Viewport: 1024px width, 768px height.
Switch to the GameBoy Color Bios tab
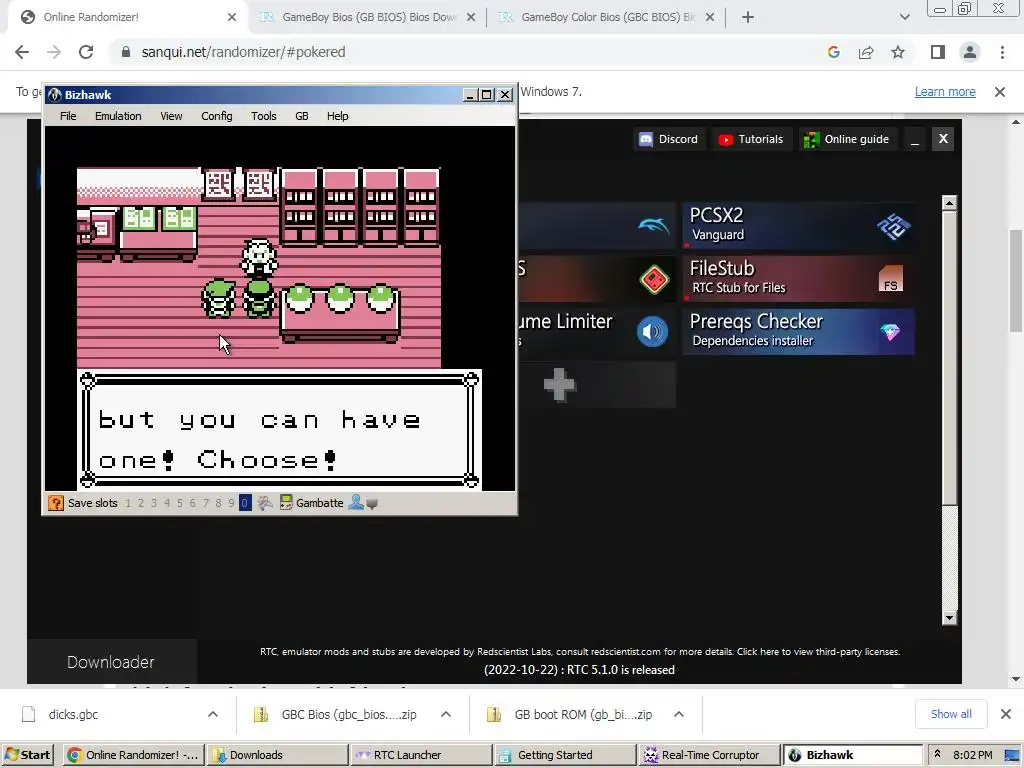pos(606,17)
